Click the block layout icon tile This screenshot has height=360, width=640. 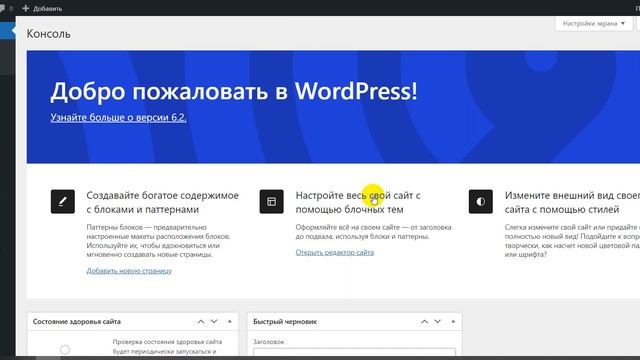point(271,201)
